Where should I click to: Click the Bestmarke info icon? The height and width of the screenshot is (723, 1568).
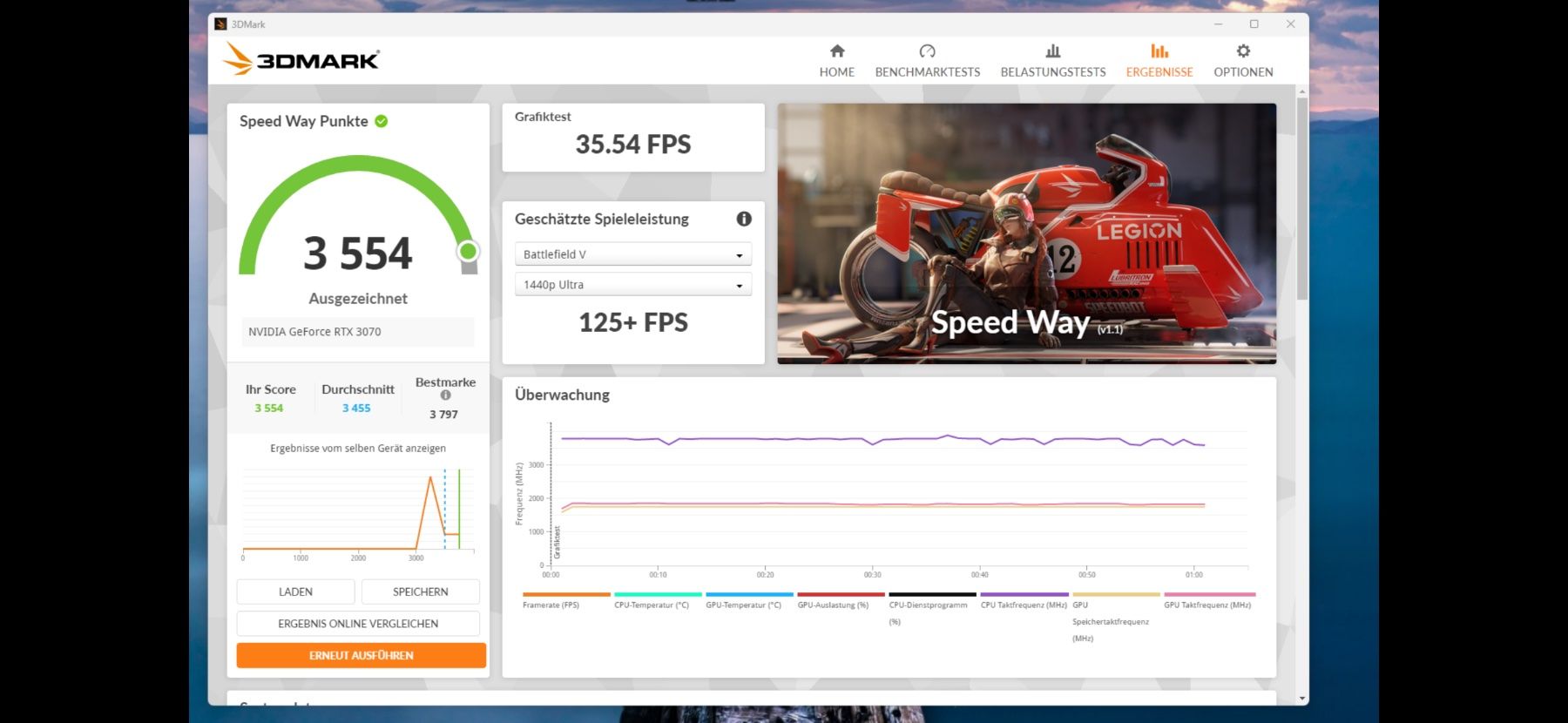(445, 395)
